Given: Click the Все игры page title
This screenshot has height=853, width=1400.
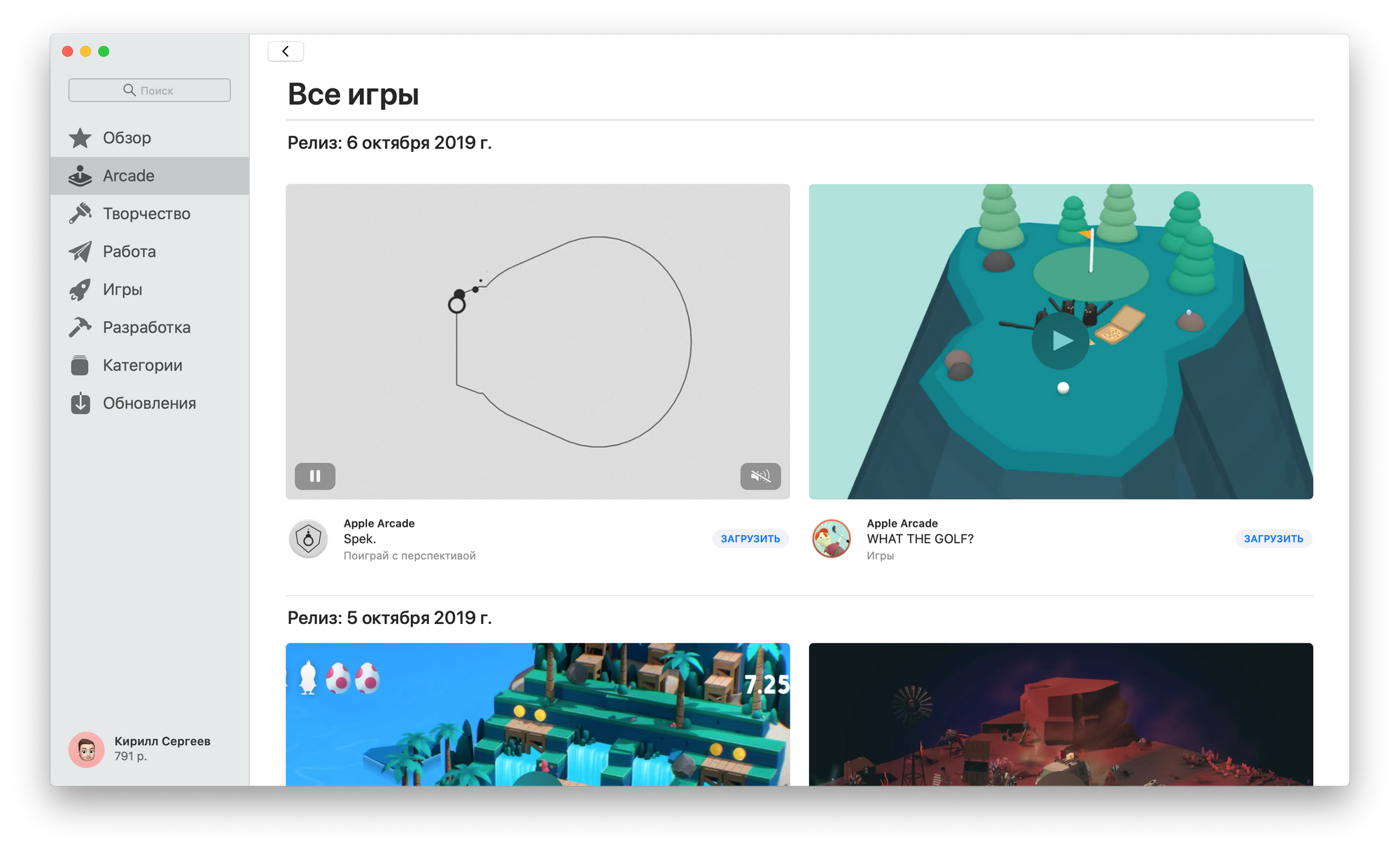Looking at the screenshot, I should (353, 94).
